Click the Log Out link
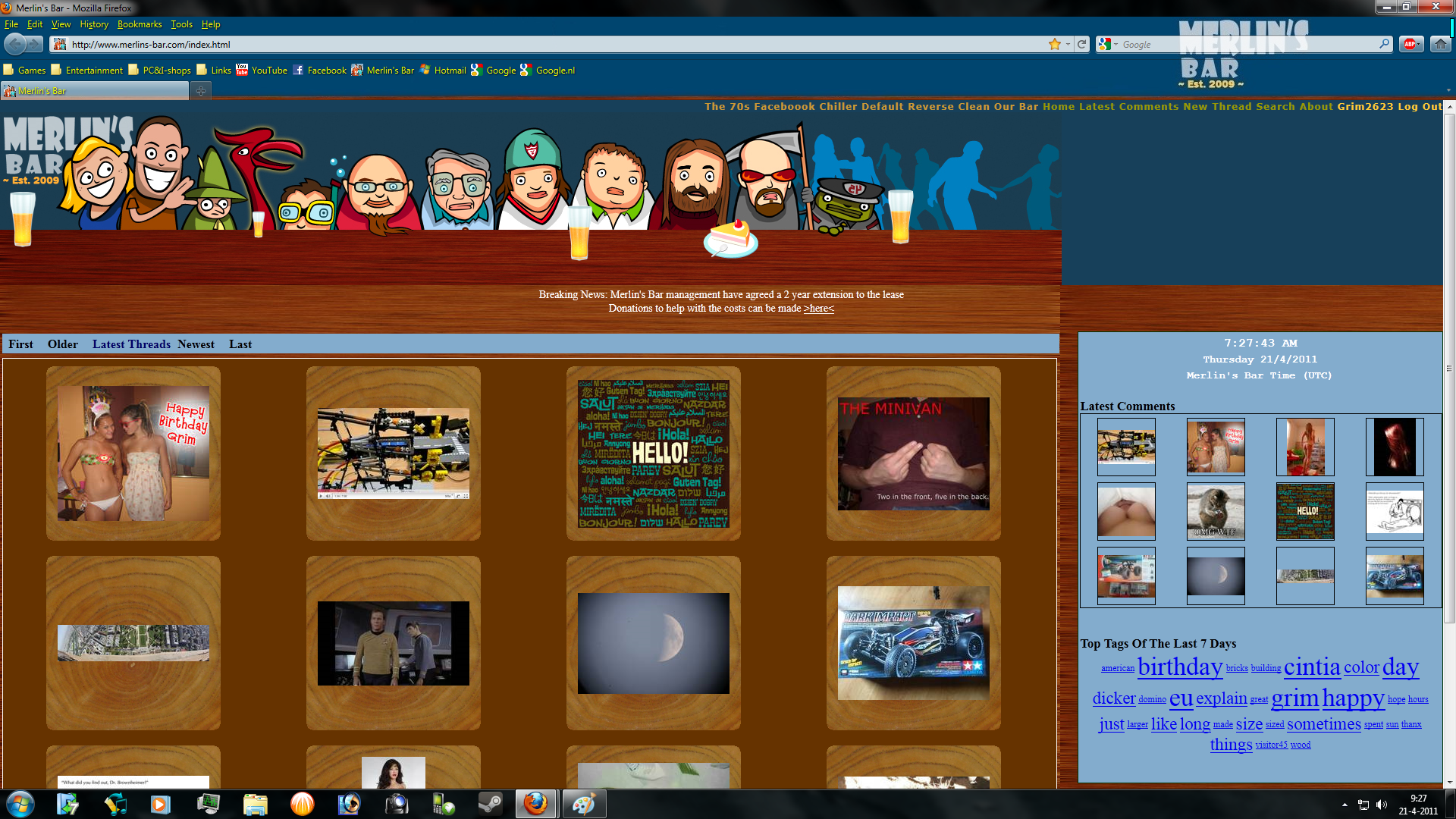Viewport: 1456px width, 819px height. tap(1420, 106)
